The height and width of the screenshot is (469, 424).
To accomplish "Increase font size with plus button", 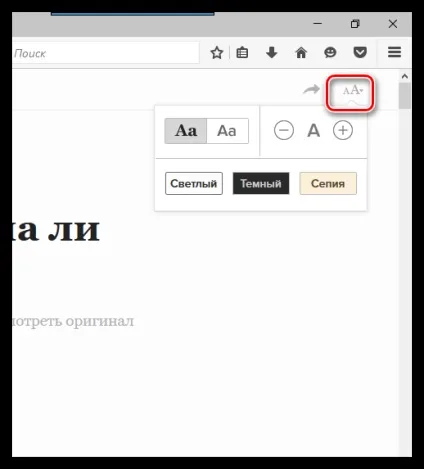I will [343, 130].
